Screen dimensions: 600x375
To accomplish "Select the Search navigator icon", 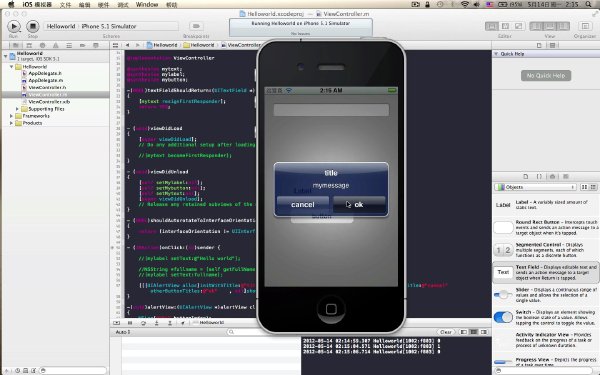I will (42, 45).
